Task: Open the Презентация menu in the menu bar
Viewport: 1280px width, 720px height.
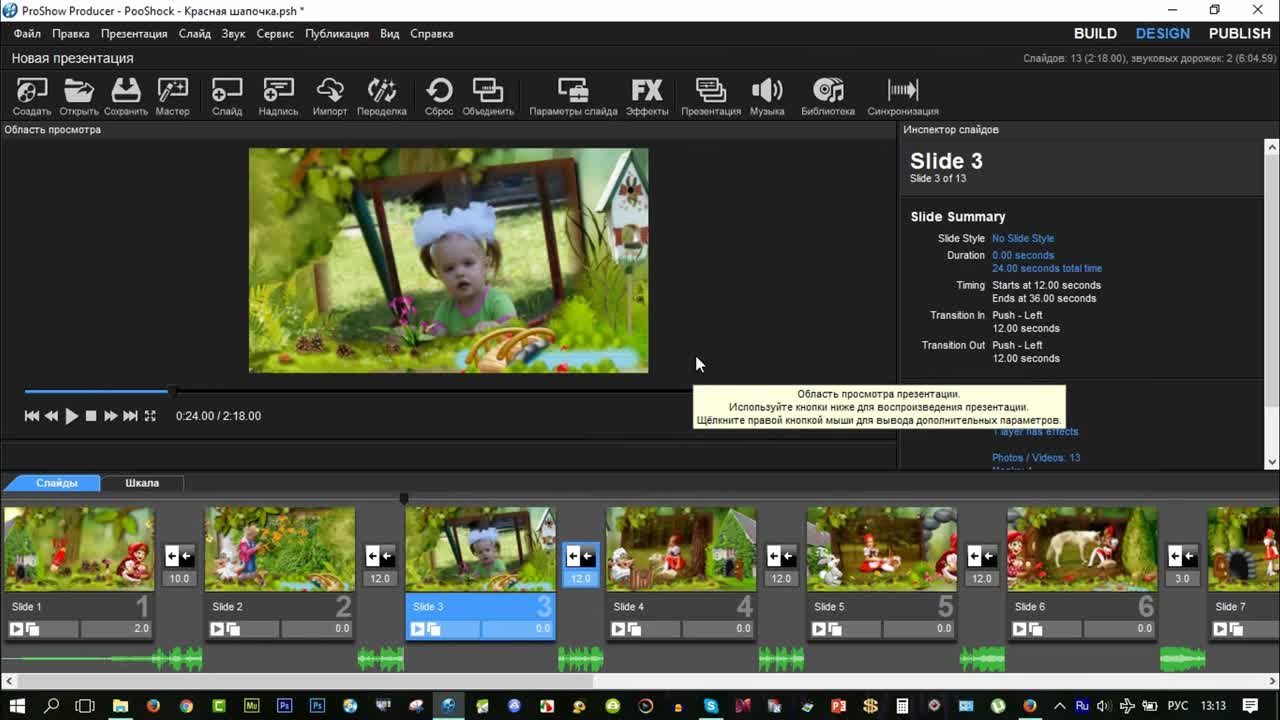Action: (134, 34)
